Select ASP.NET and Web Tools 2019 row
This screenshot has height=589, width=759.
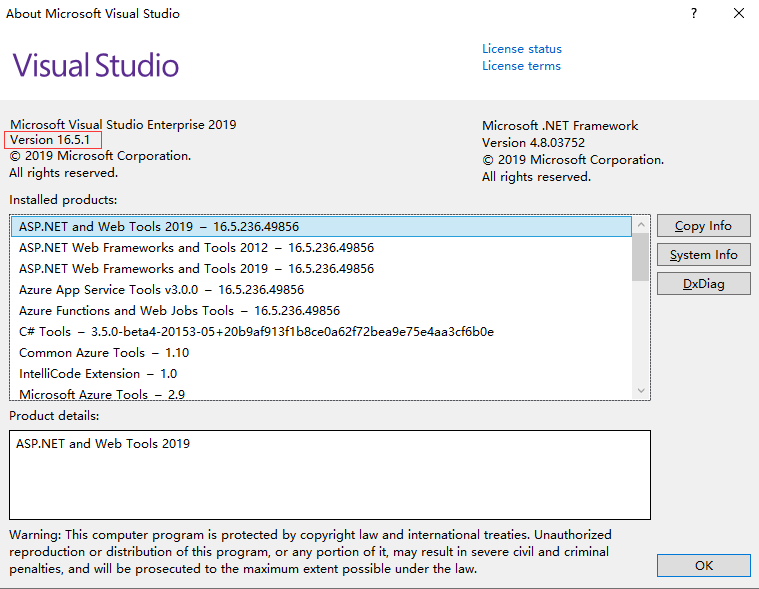pyautogui.click(x=321, y=227)
